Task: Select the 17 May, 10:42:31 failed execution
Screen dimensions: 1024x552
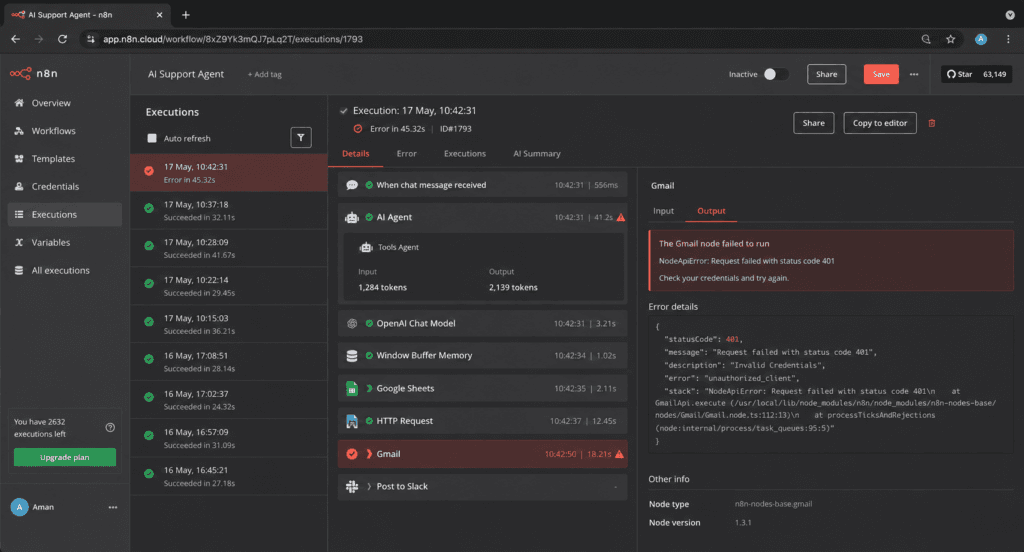Action: coord(229,173)
